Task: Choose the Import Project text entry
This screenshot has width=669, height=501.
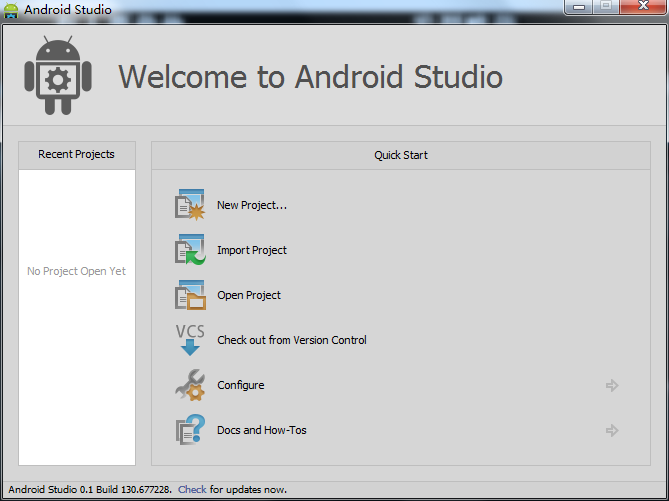Action: pyautogui.click(x=252, y=250)
